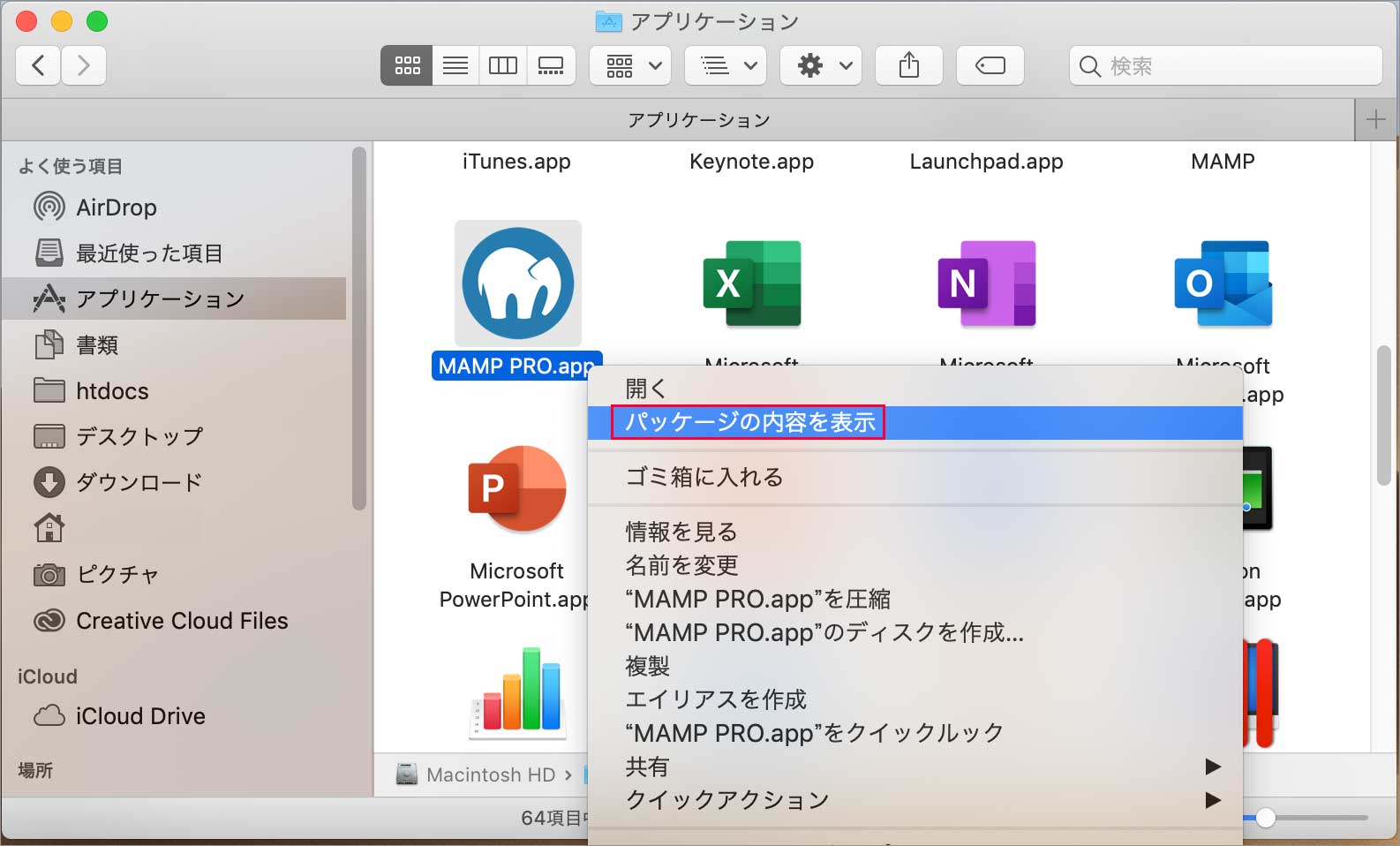Go back with the left chevron button

coord(38,65)
